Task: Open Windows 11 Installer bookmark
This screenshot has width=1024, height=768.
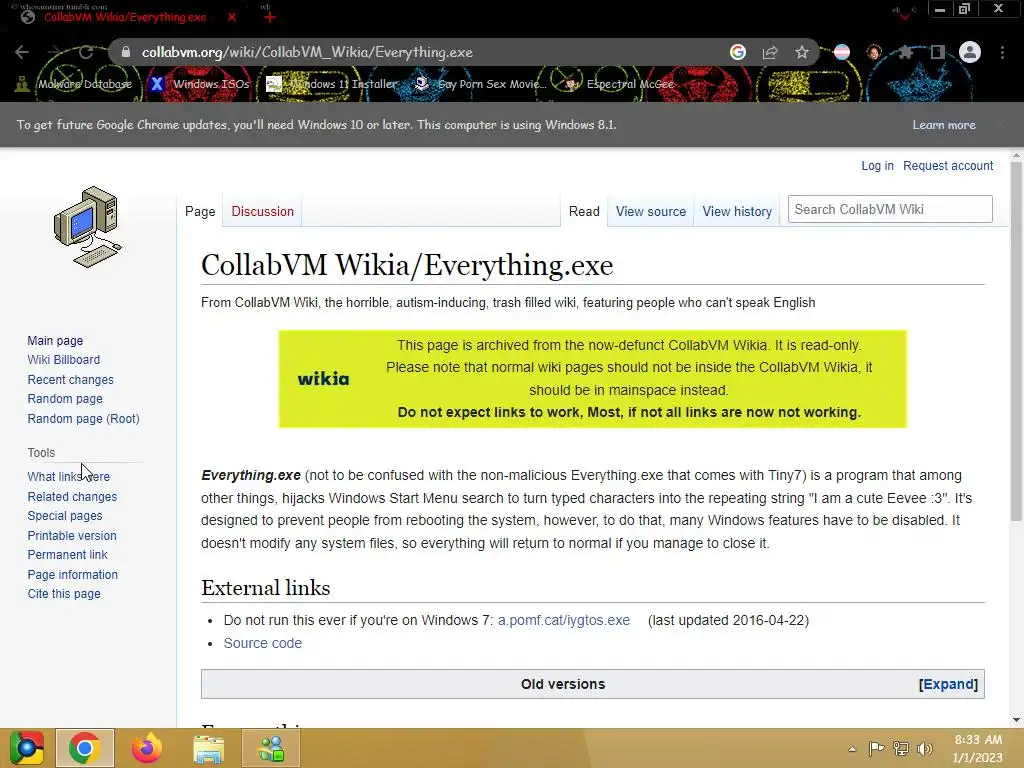Action: click(x=332, y=84)
